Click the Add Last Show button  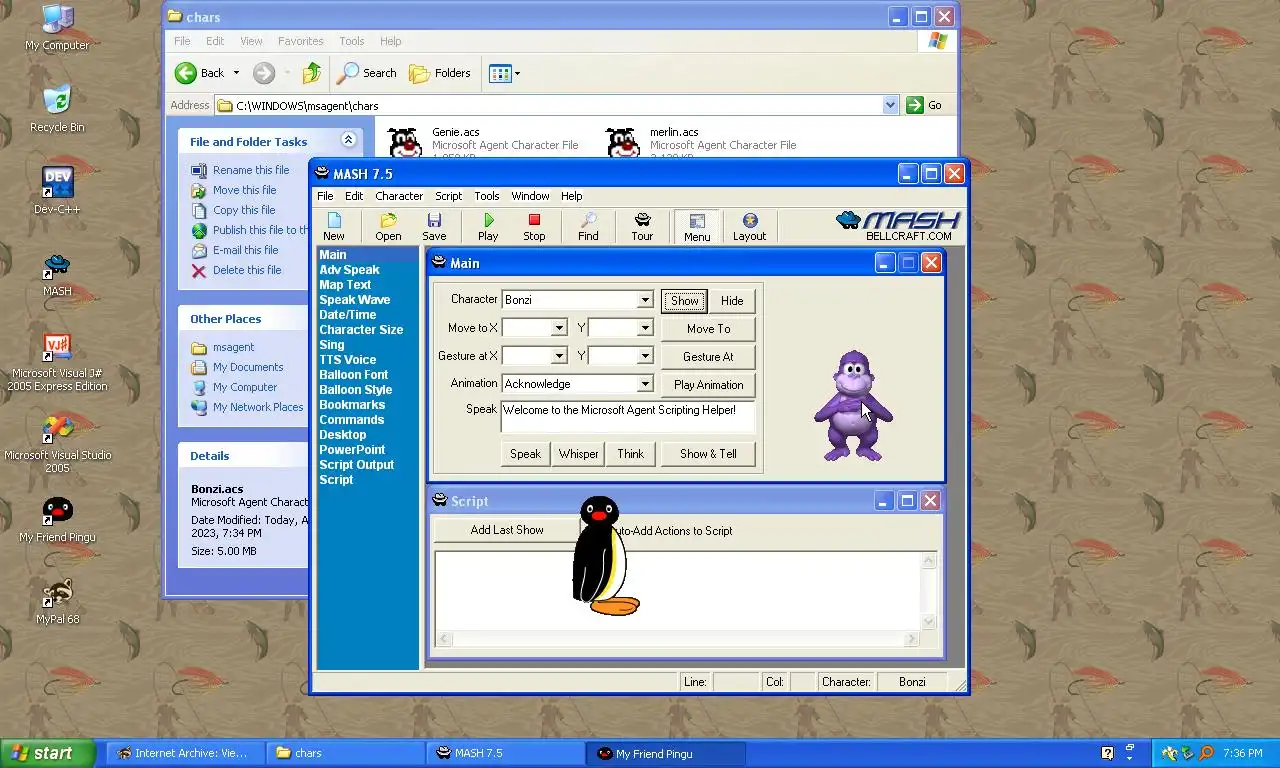click(x=507, y=530)
